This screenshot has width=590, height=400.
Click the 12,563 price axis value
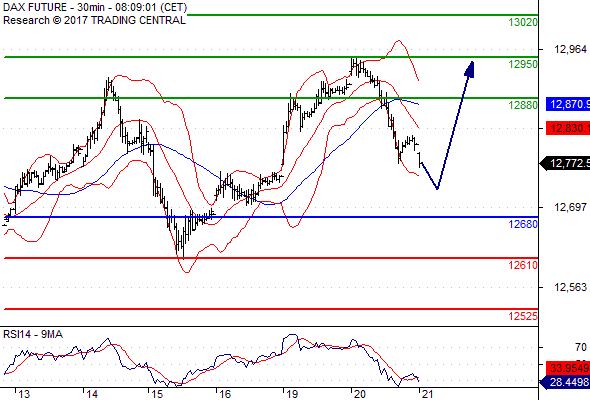point(570,287)
